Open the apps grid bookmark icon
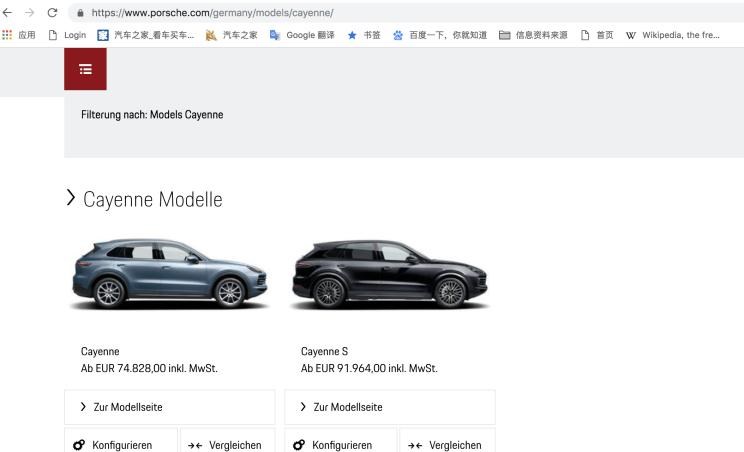Viewport: 744px width, 452px height. coord(7,35)
